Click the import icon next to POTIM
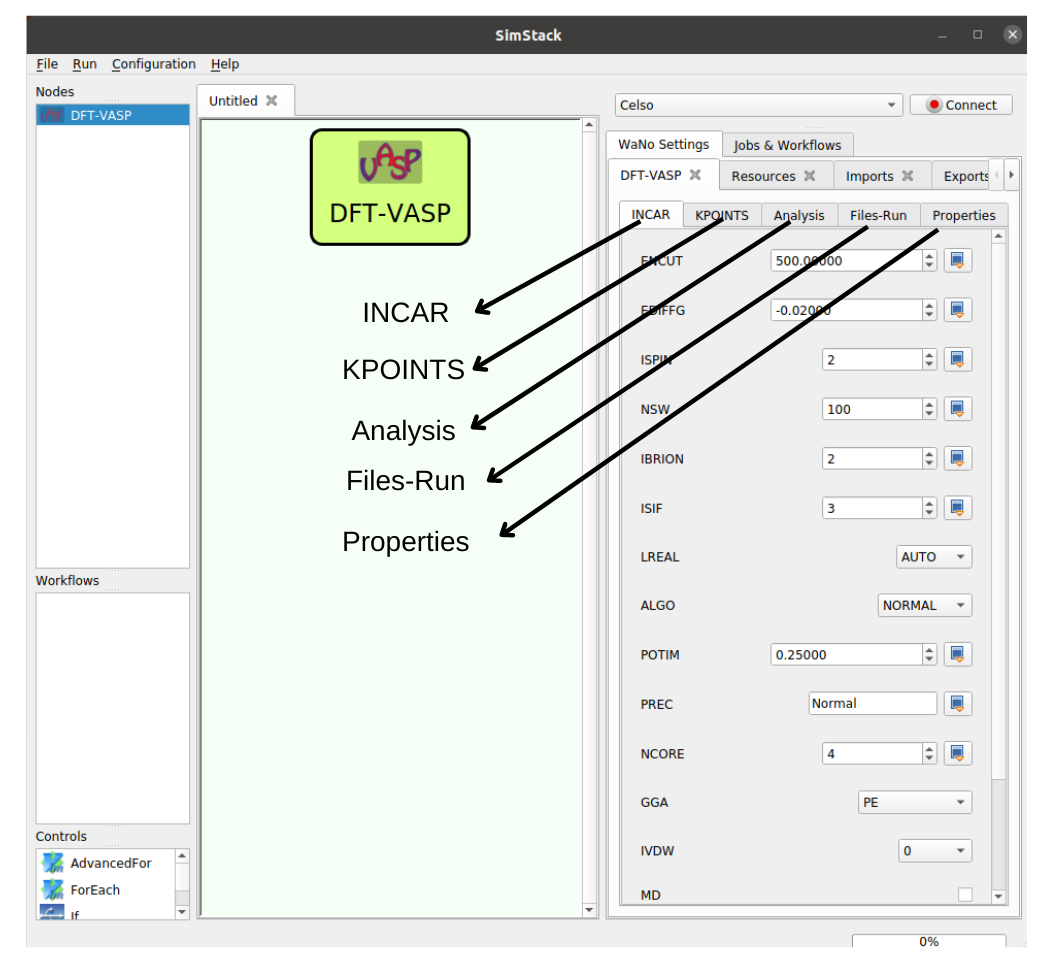 click(958, 654)
